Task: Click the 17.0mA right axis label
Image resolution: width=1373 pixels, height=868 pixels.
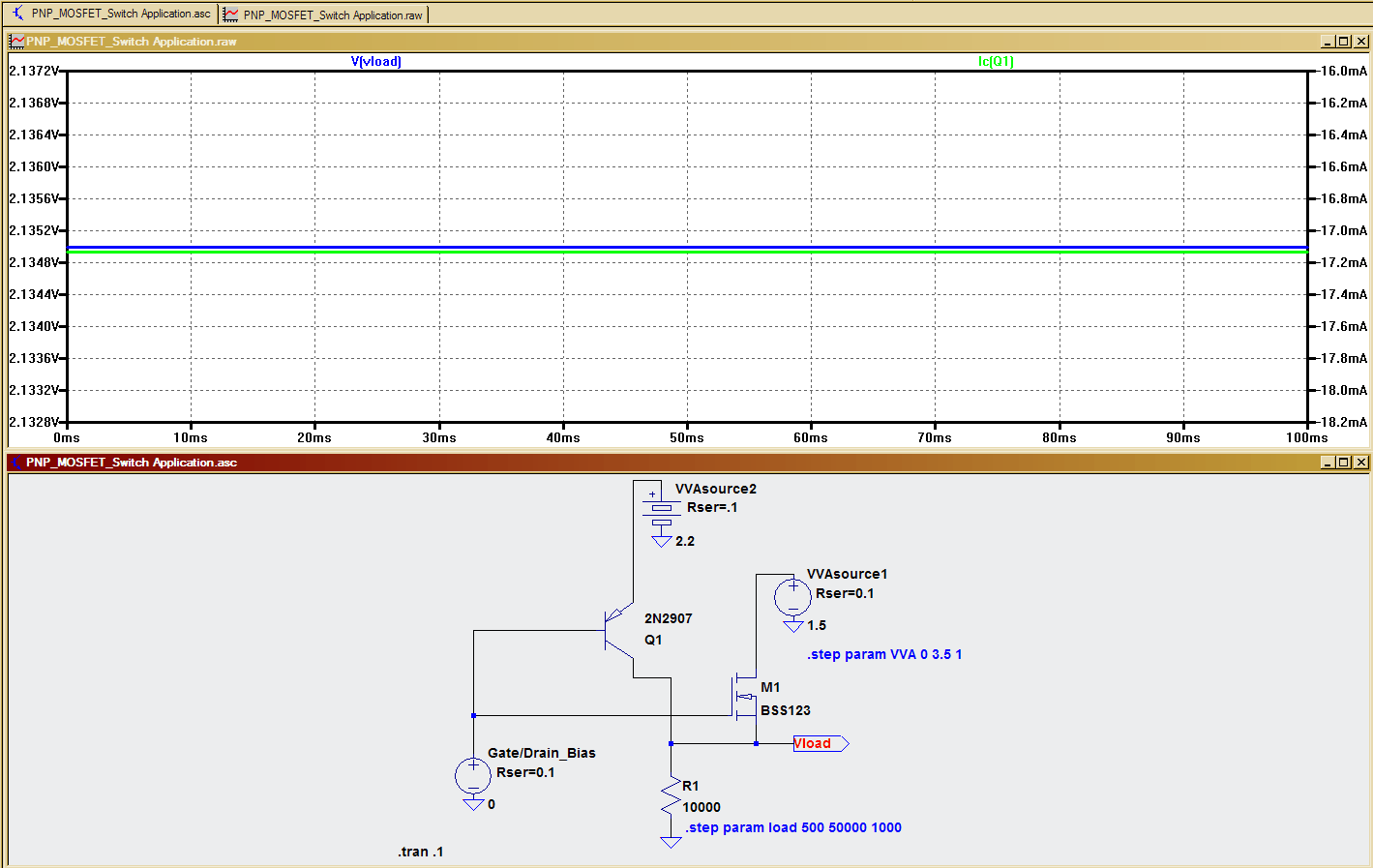Action: (1344, 230)
